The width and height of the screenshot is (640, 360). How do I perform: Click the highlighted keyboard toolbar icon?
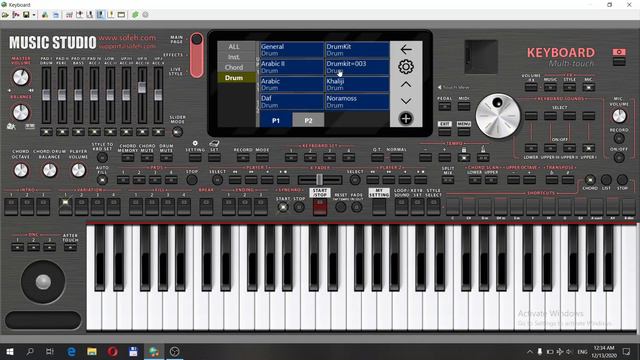(100, 15)
